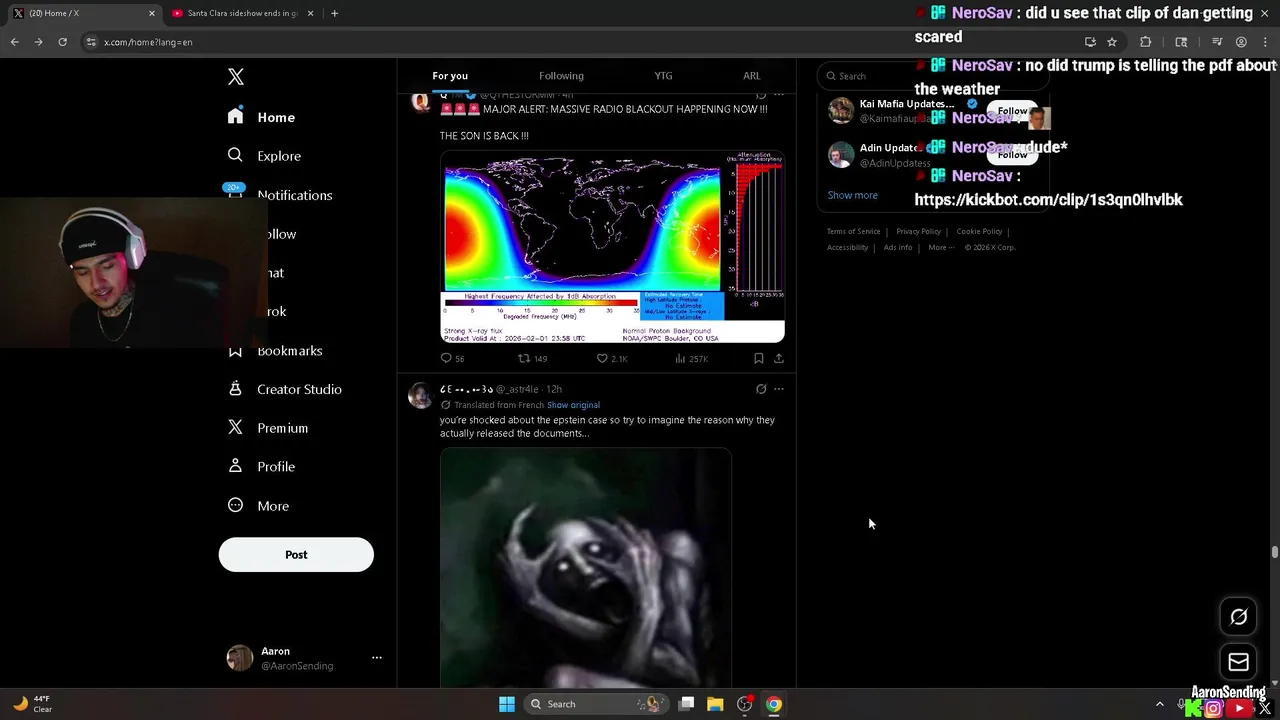Click the page vertical scrollbar thumb
This screenshot has height=720, width=1280.
pyautogui.click(x=1274, y=552)
